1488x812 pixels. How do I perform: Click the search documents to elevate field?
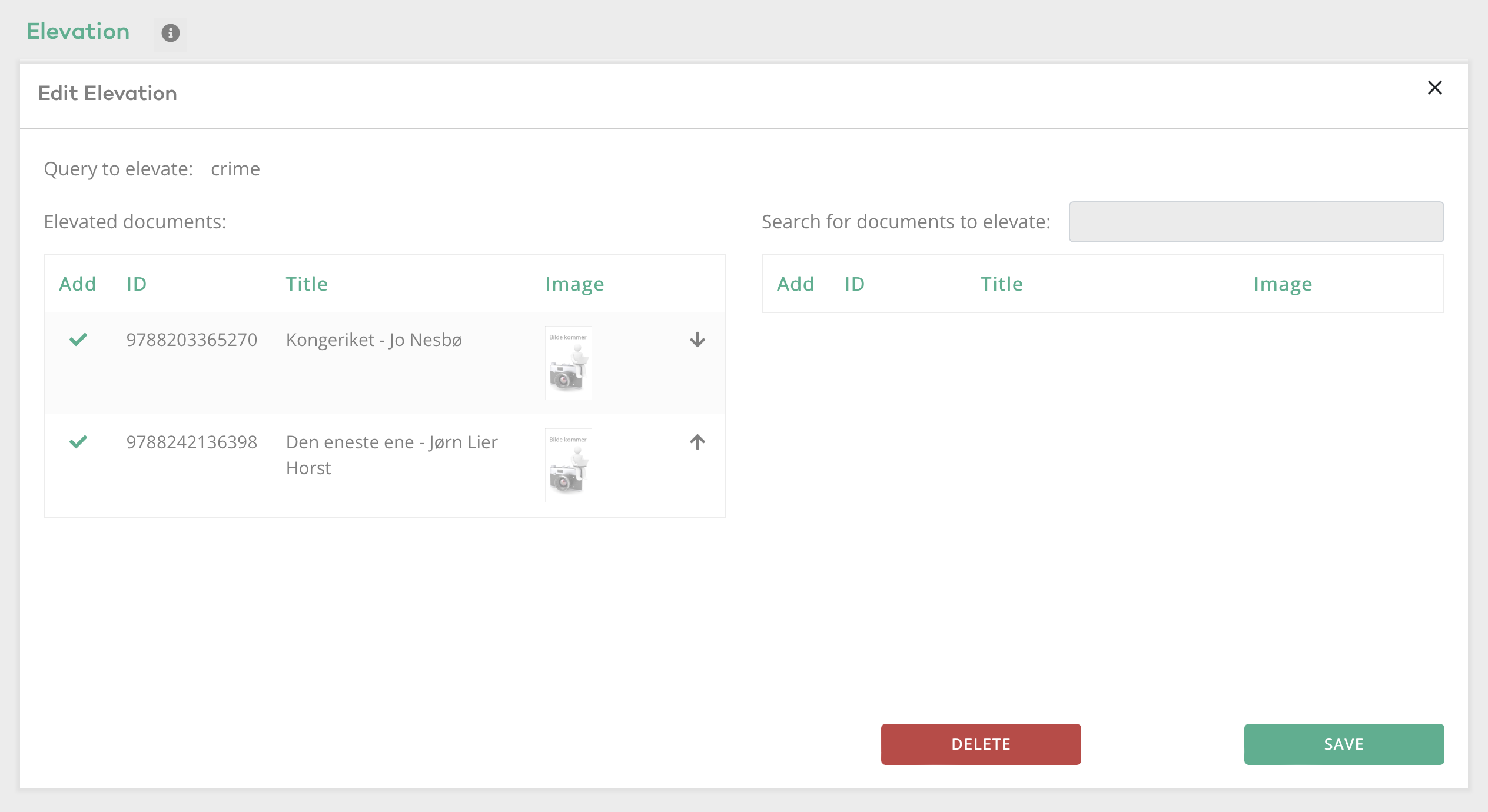[x=1255, y=222]
